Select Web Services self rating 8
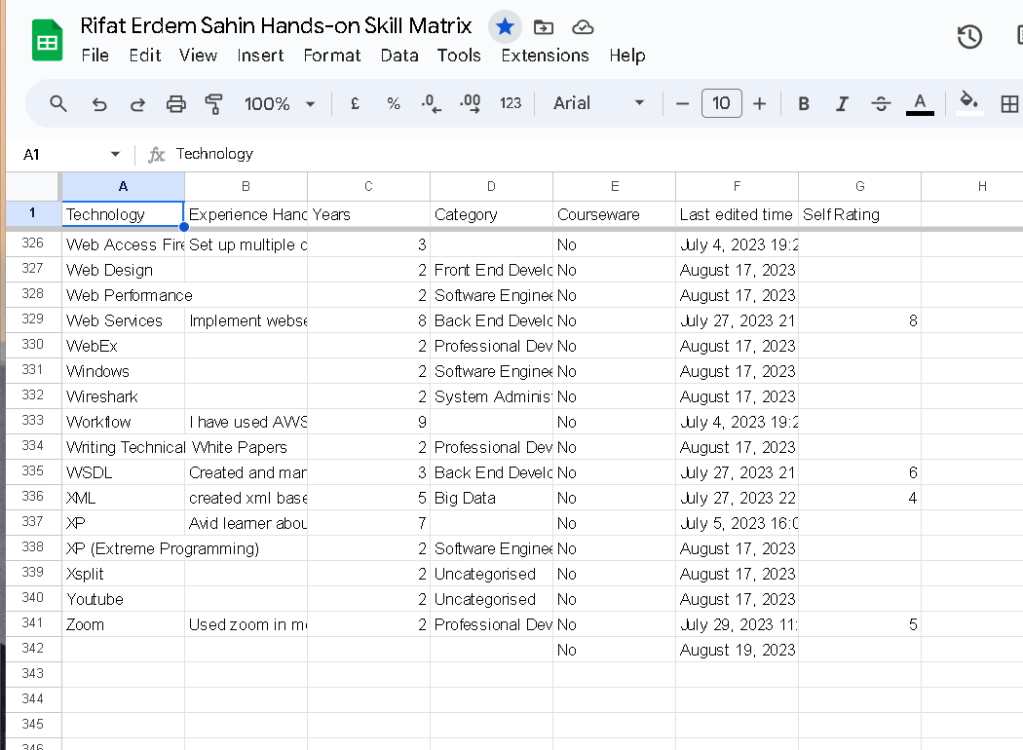 click(x=860, y=320)
